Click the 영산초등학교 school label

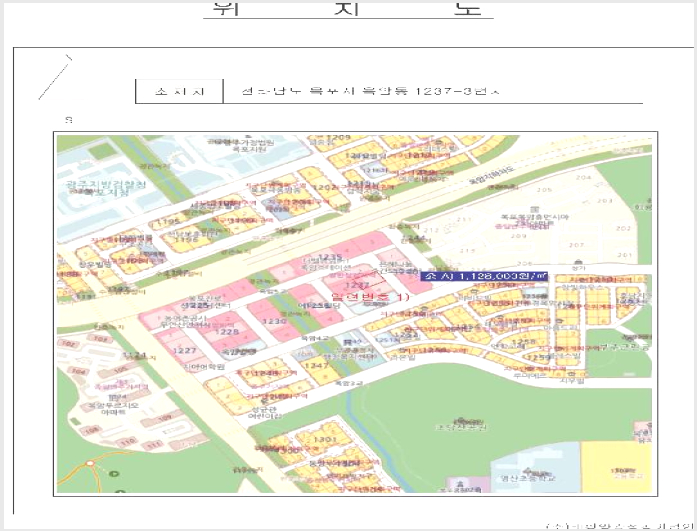pos(528,479)
